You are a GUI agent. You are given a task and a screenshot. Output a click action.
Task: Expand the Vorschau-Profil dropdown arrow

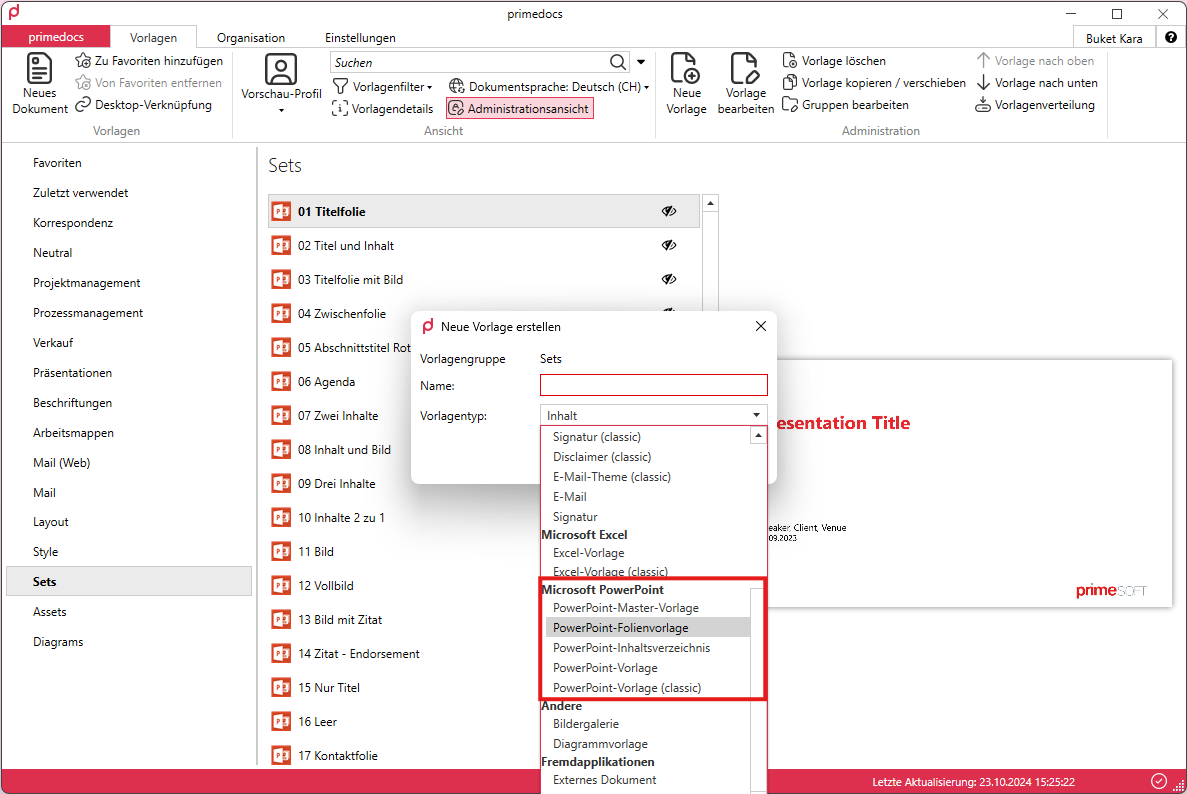pyautogui.click(x=281, y=111)
